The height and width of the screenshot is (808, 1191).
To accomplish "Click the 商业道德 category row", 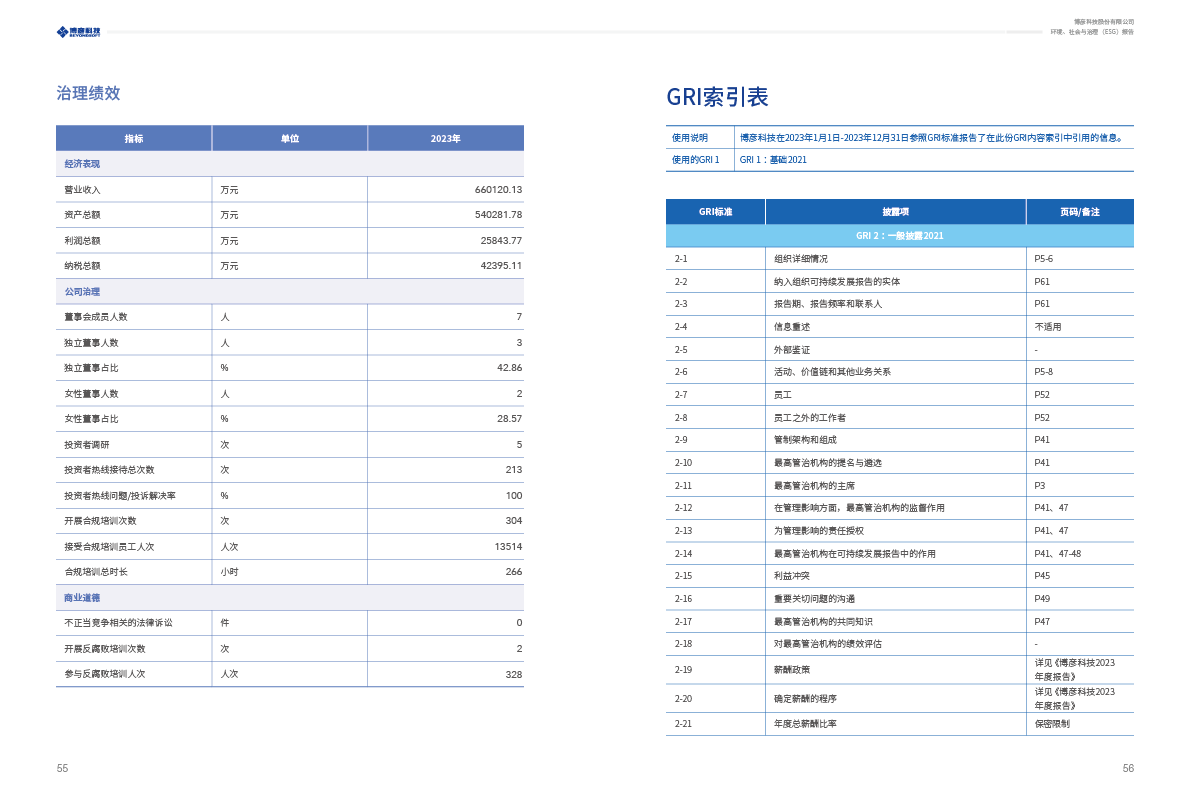I will (x=82, y=597).
